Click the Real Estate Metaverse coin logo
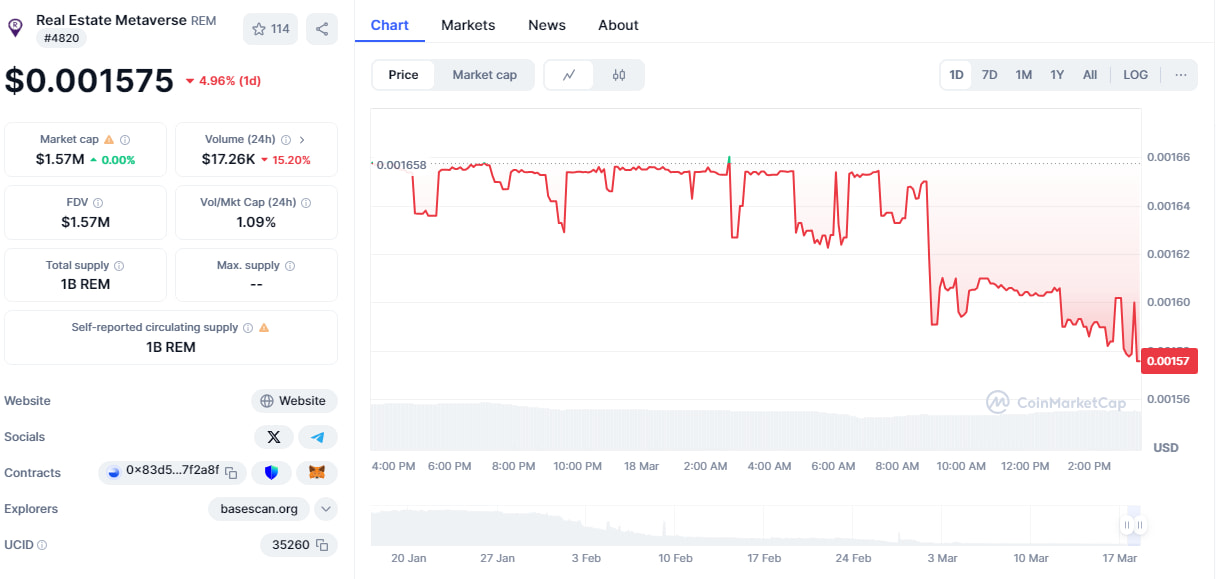 tap(15, 28)
